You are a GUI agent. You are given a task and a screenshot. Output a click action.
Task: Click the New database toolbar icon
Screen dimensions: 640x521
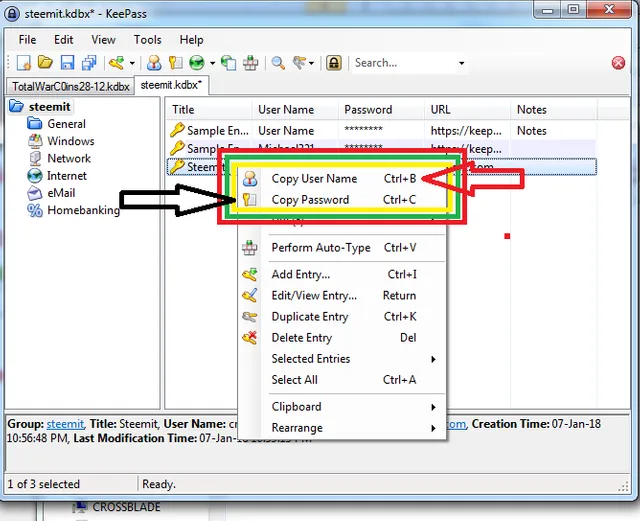click(x=24, y=63)
